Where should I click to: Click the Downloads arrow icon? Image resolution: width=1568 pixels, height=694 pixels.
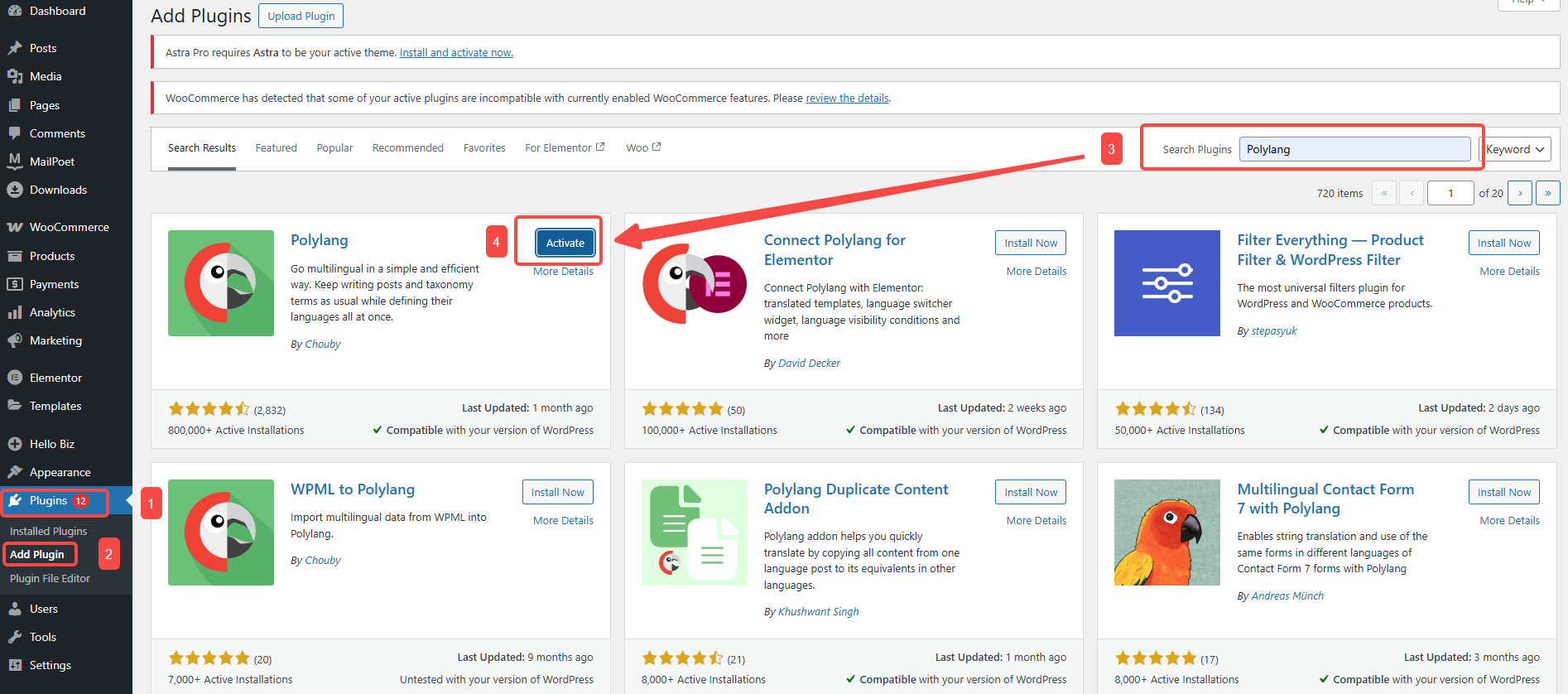15,190
